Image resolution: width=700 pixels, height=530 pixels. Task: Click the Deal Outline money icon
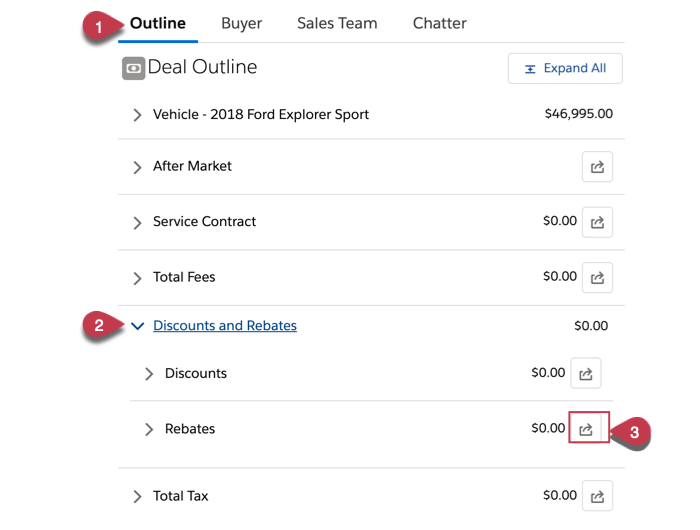click(x=133, y=68)
